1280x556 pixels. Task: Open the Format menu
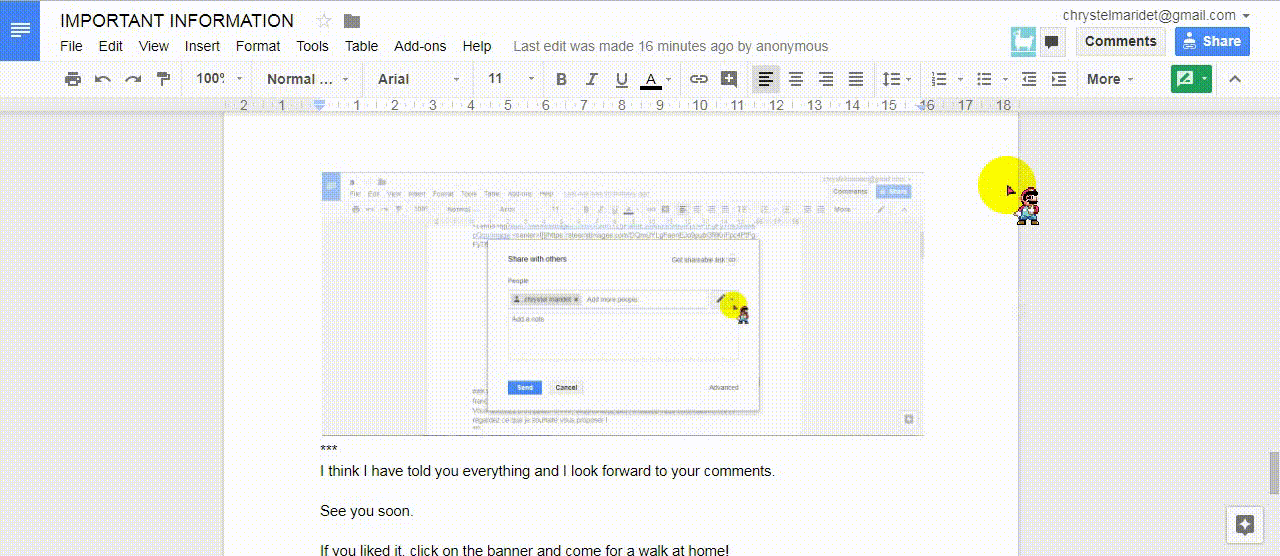coord(258,46)
